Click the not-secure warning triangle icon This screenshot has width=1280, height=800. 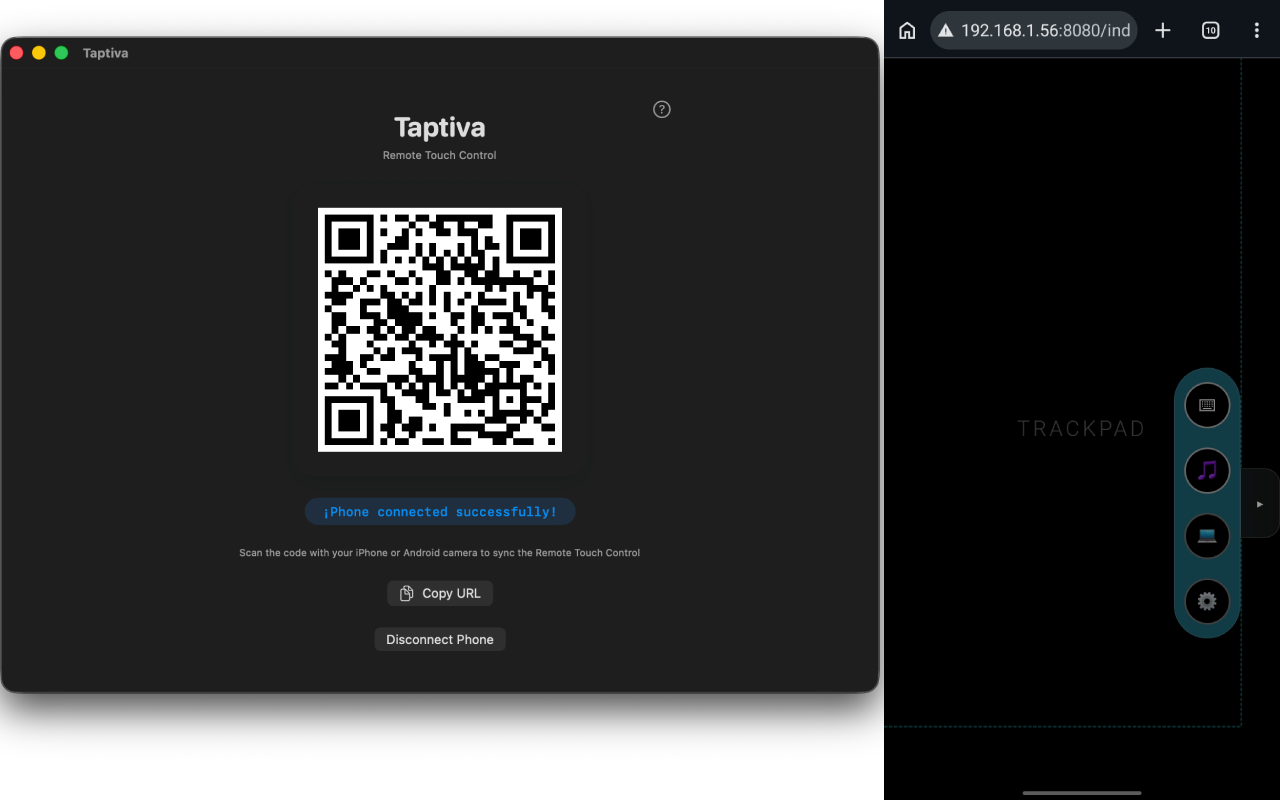(945, 30)
